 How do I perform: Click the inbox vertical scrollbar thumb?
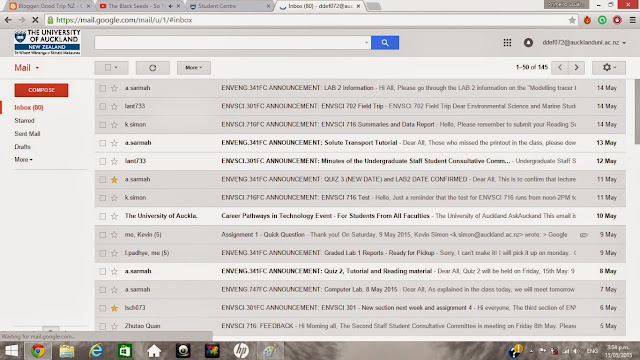(637, 111)
